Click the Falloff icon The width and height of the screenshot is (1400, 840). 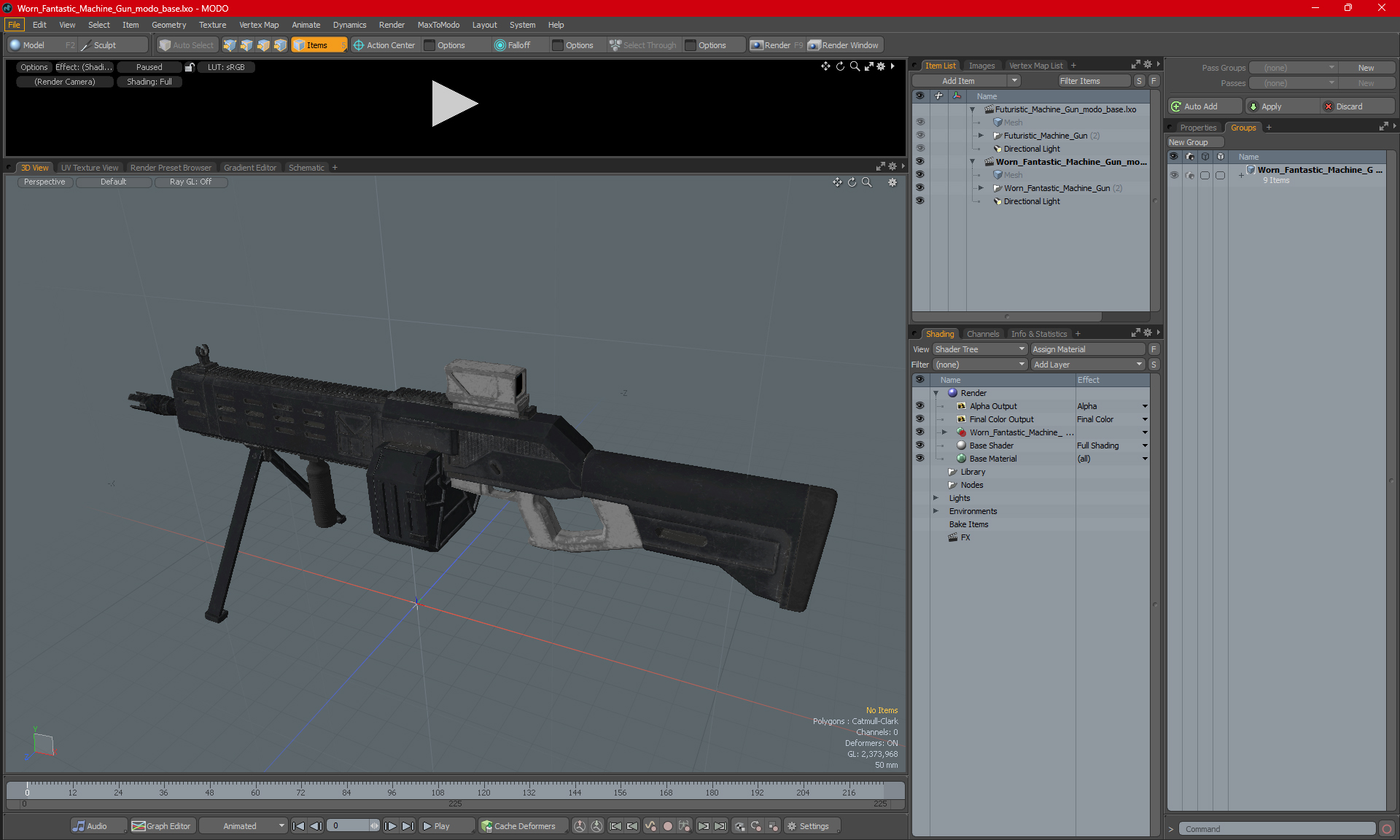tap(500, 45)
